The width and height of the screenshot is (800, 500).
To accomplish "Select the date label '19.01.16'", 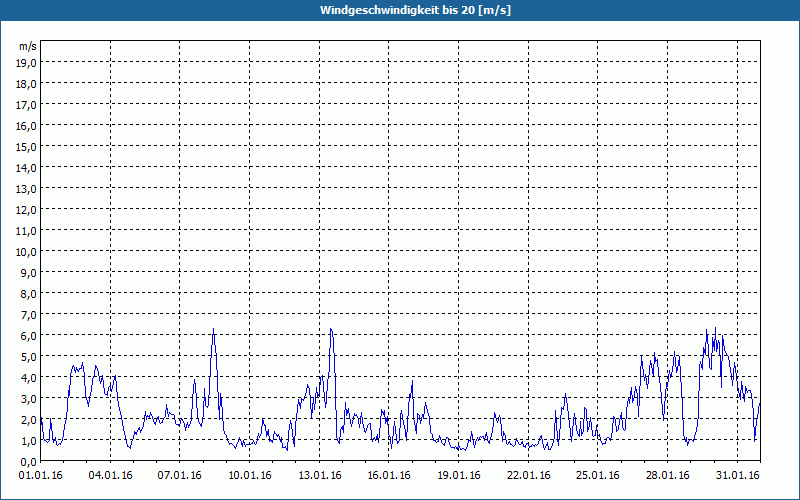I will point(459,476).
